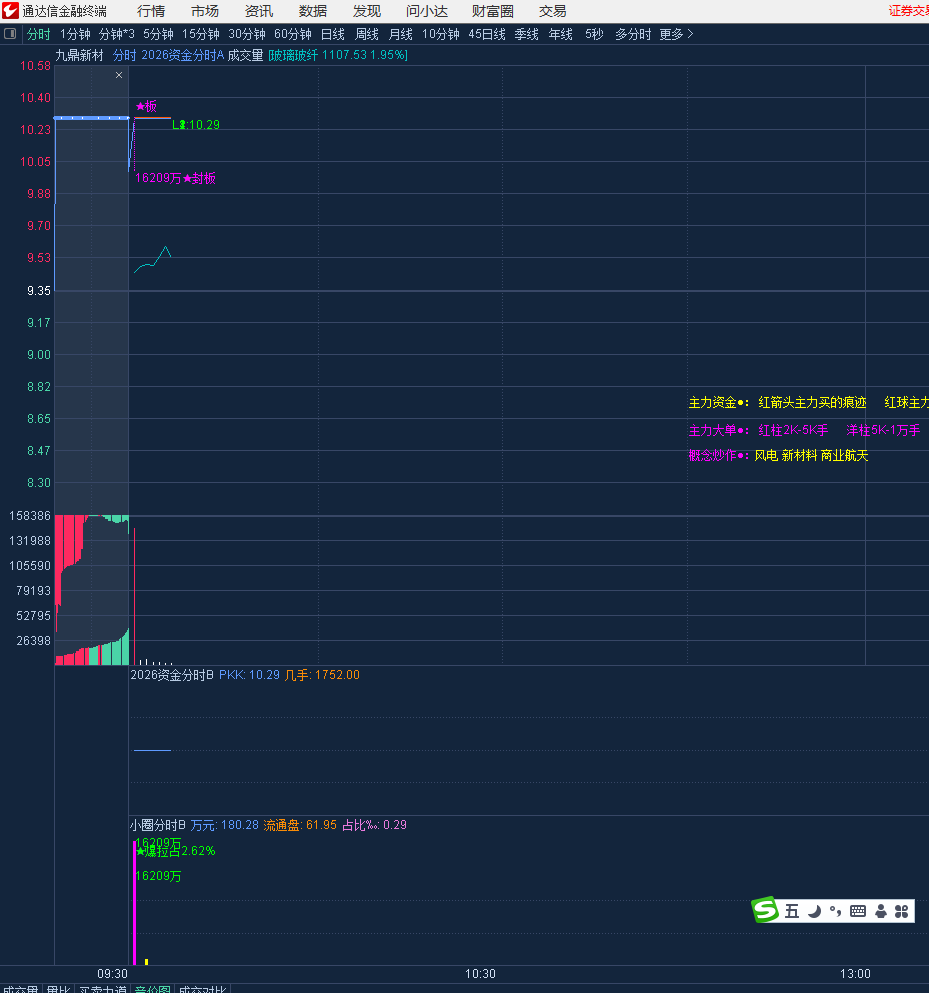Toggle the moon half-width icon on the IME bar
The height and width of the screenshot is (993, 929).
click(x=814, y=911)
